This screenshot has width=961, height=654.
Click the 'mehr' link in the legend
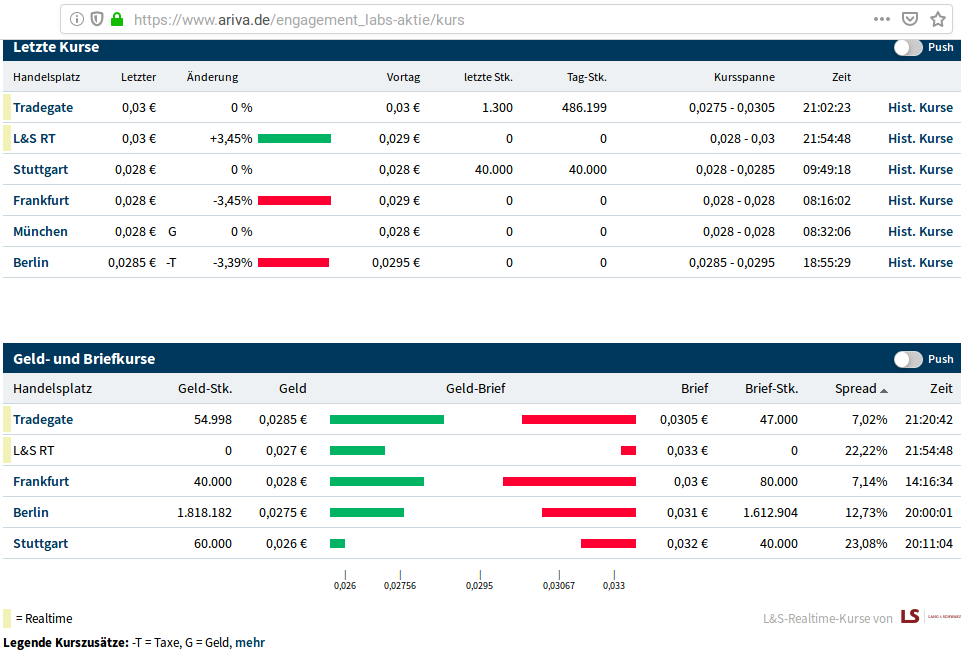point(251,642)
